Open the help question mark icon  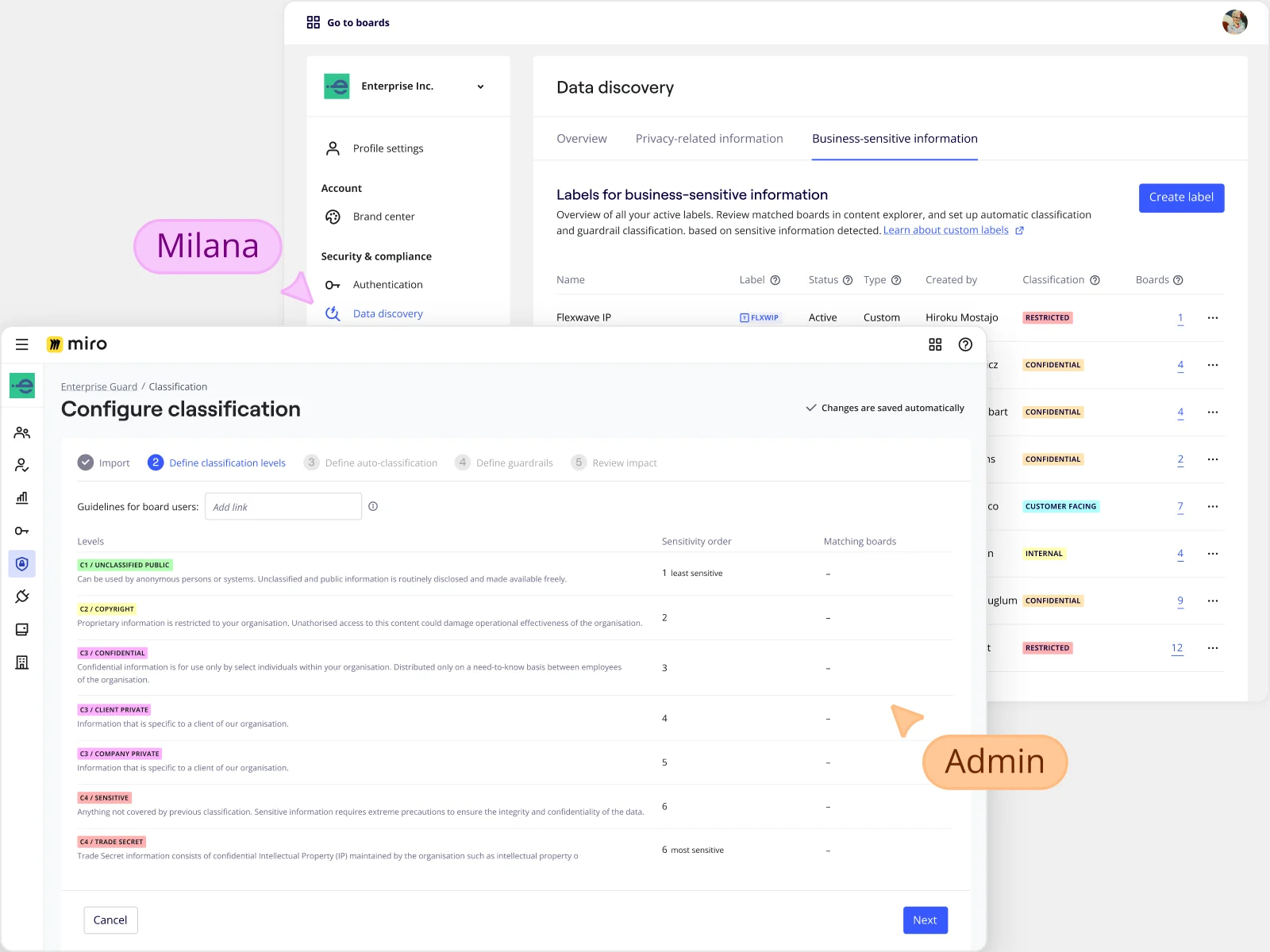pos(965,344)
